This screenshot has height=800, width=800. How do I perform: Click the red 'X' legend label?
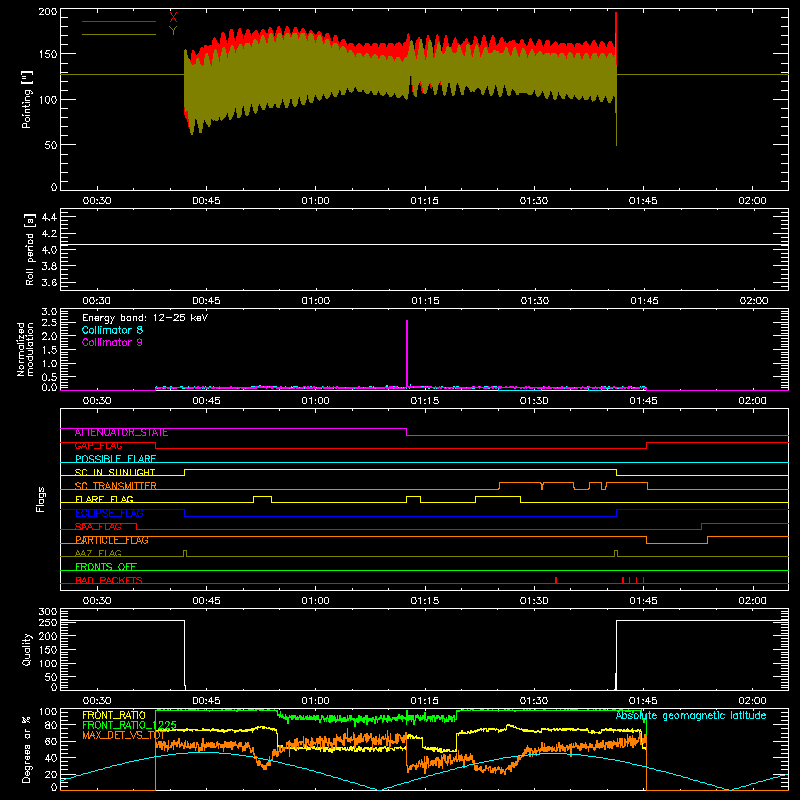click(x=173, y=17)
